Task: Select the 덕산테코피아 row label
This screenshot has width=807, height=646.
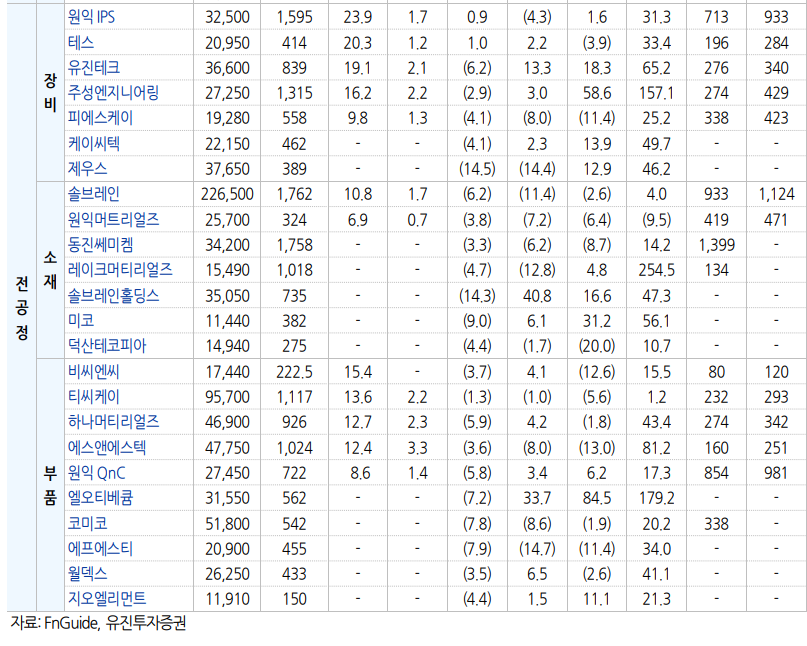Action: [107, 346]
